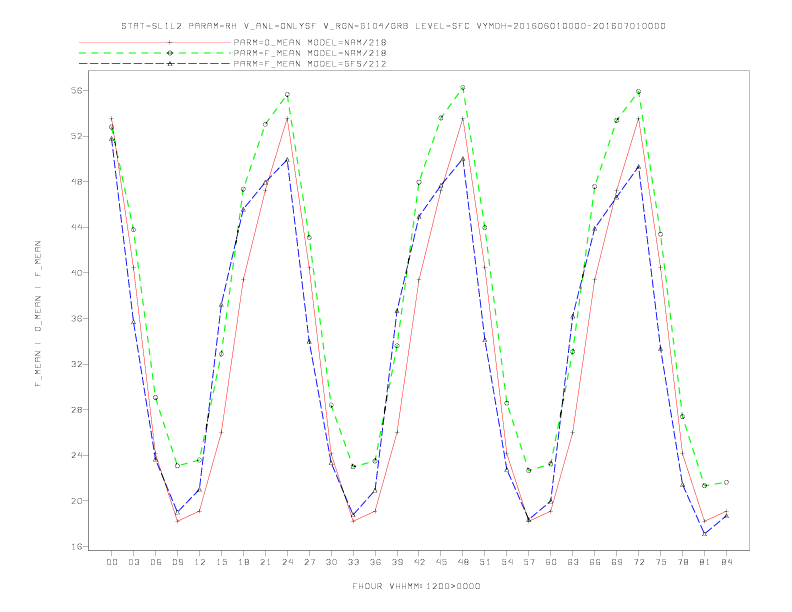Click the blue dashed legend line sample

155,64
